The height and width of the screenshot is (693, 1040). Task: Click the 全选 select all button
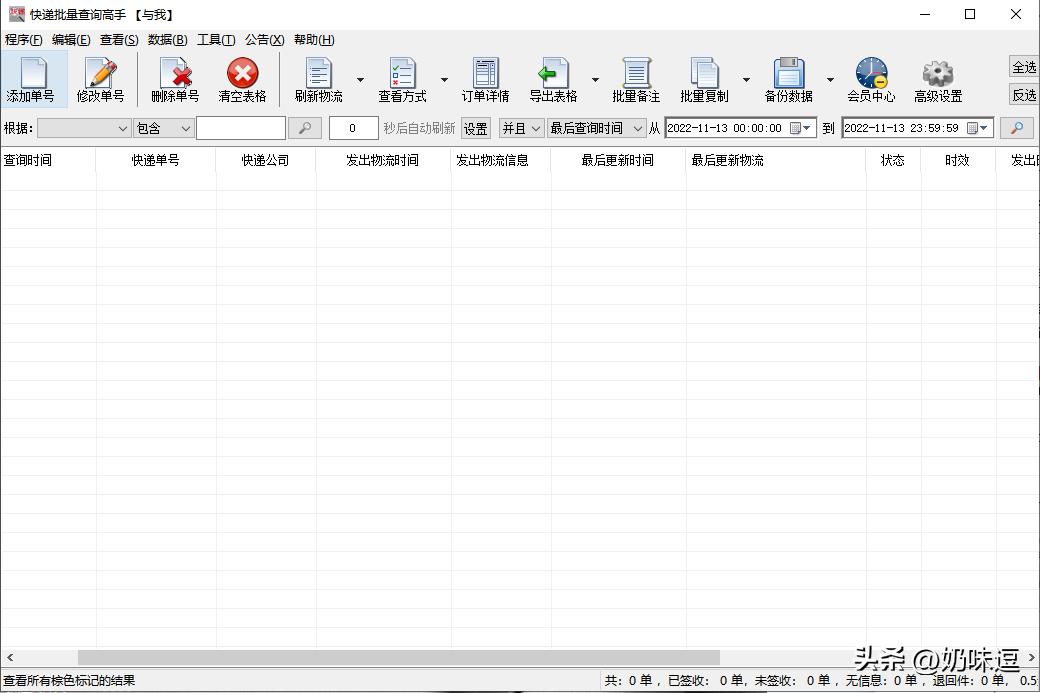click(1024, 68)
